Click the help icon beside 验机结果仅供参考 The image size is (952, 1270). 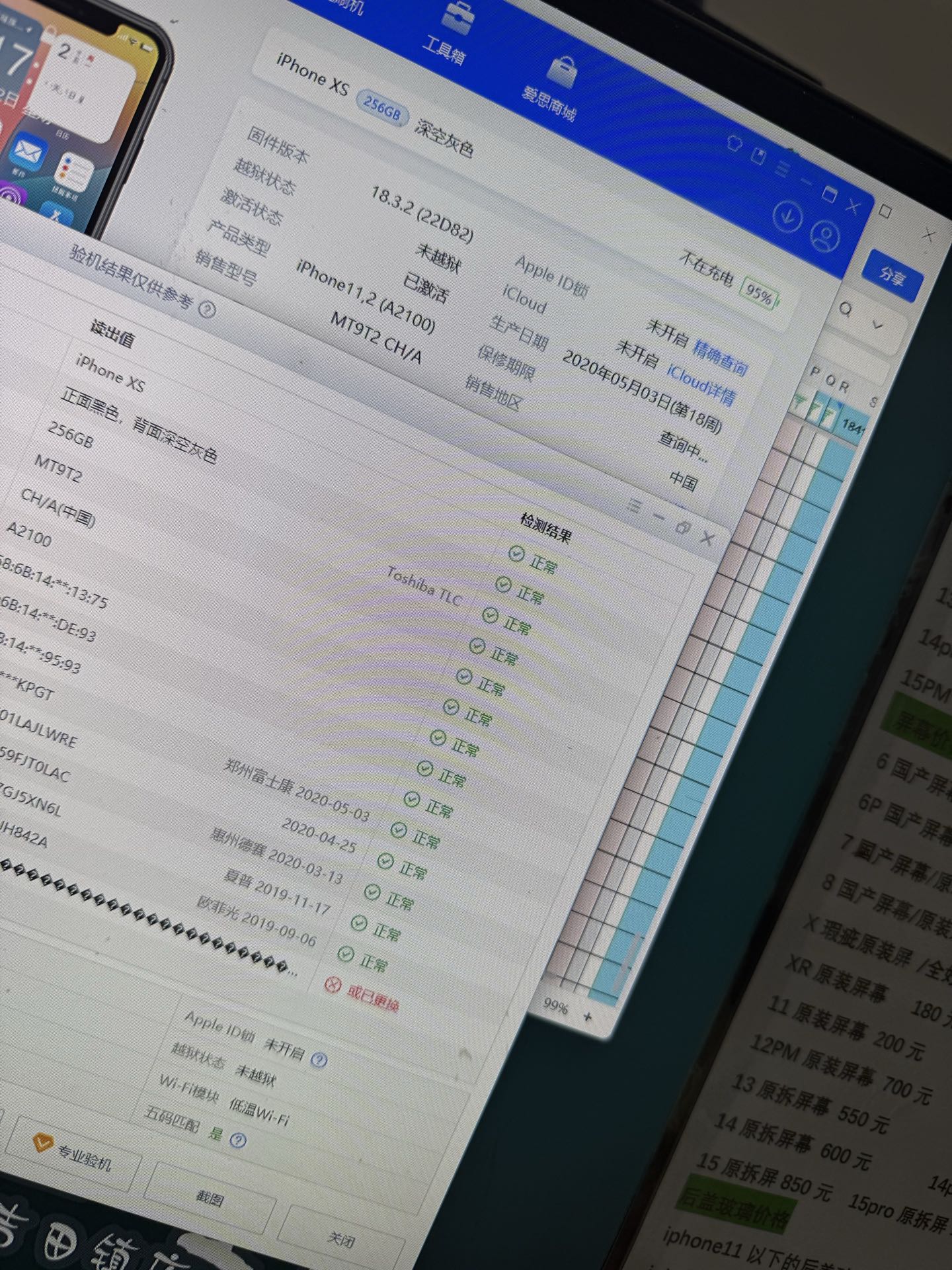pyautogui.click(x=207, y=310)
